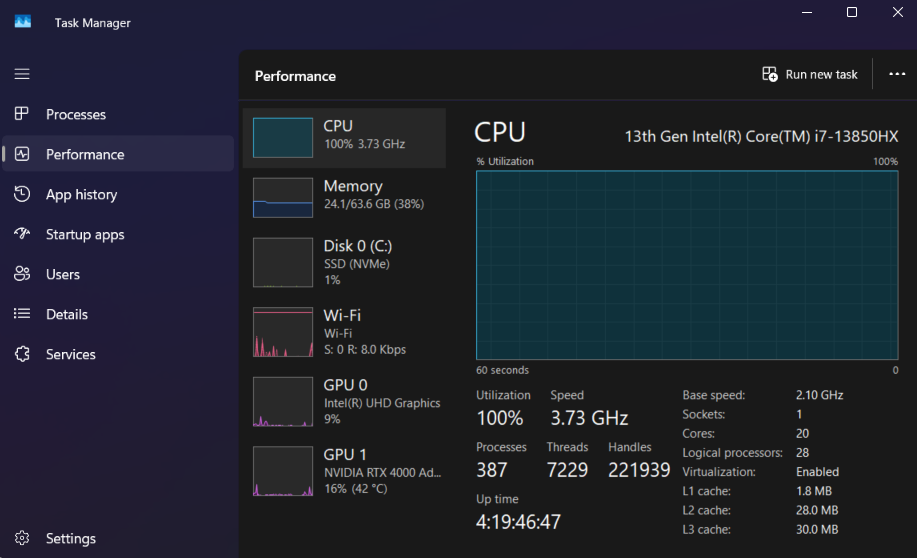Click the Details list icon
The image size is (917, 558).
tap(22, 314)
